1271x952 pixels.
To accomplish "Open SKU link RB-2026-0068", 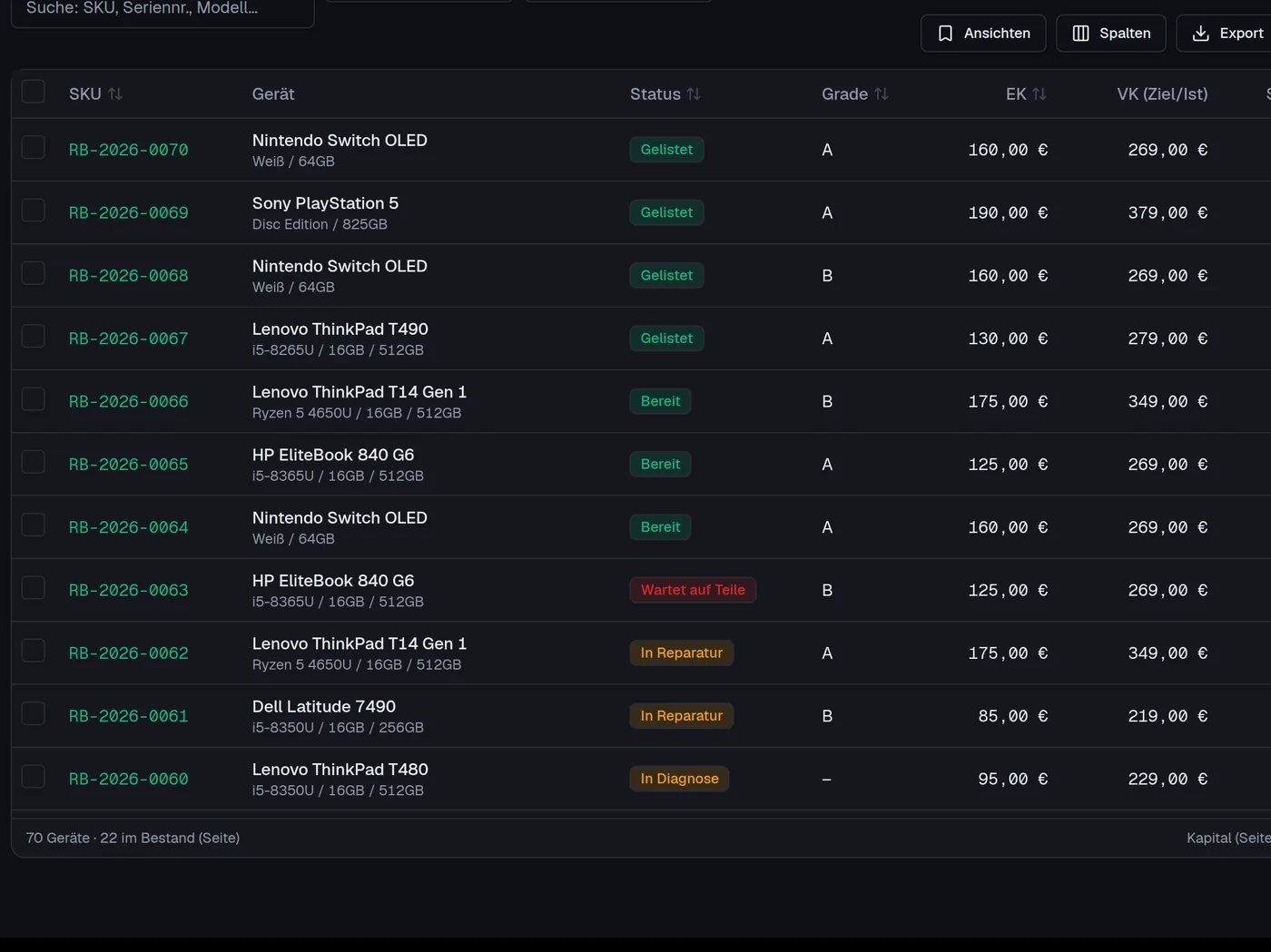I will 129,276.
